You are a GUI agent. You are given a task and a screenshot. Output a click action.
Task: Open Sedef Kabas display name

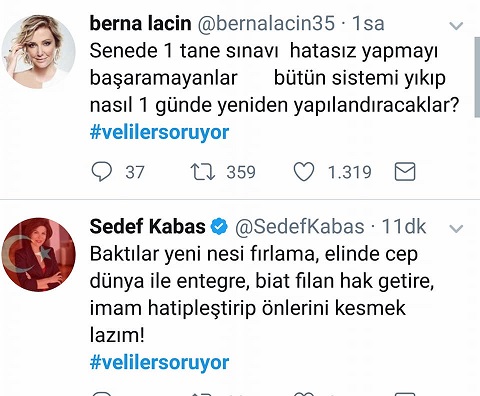tap(147, 226)
